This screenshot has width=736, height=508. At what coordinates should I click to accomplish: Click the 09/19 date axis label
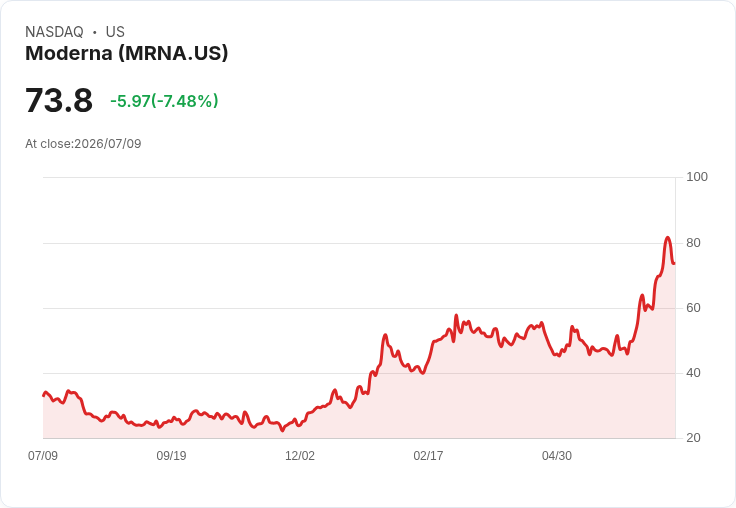coord(171,455)
